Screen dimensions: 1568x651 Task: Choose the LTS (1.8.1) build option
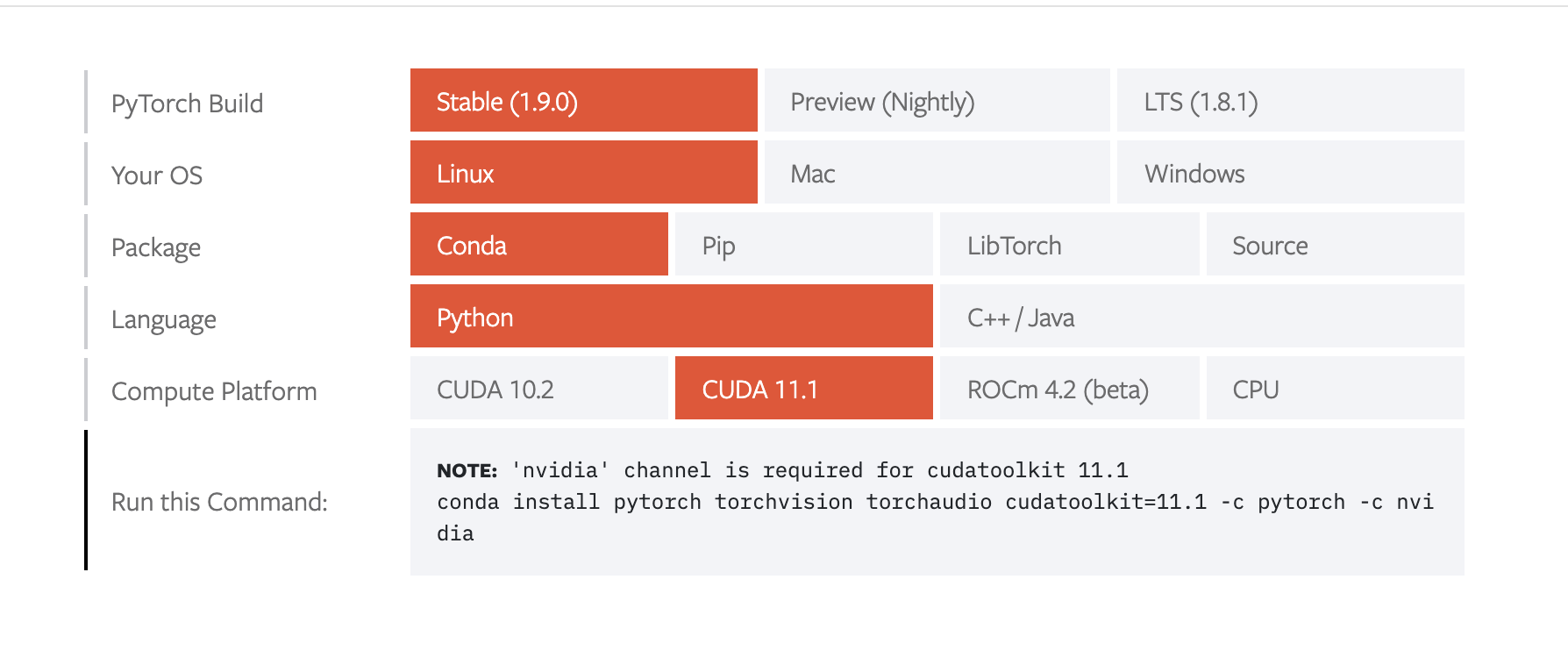click(x=1290, y=101)
